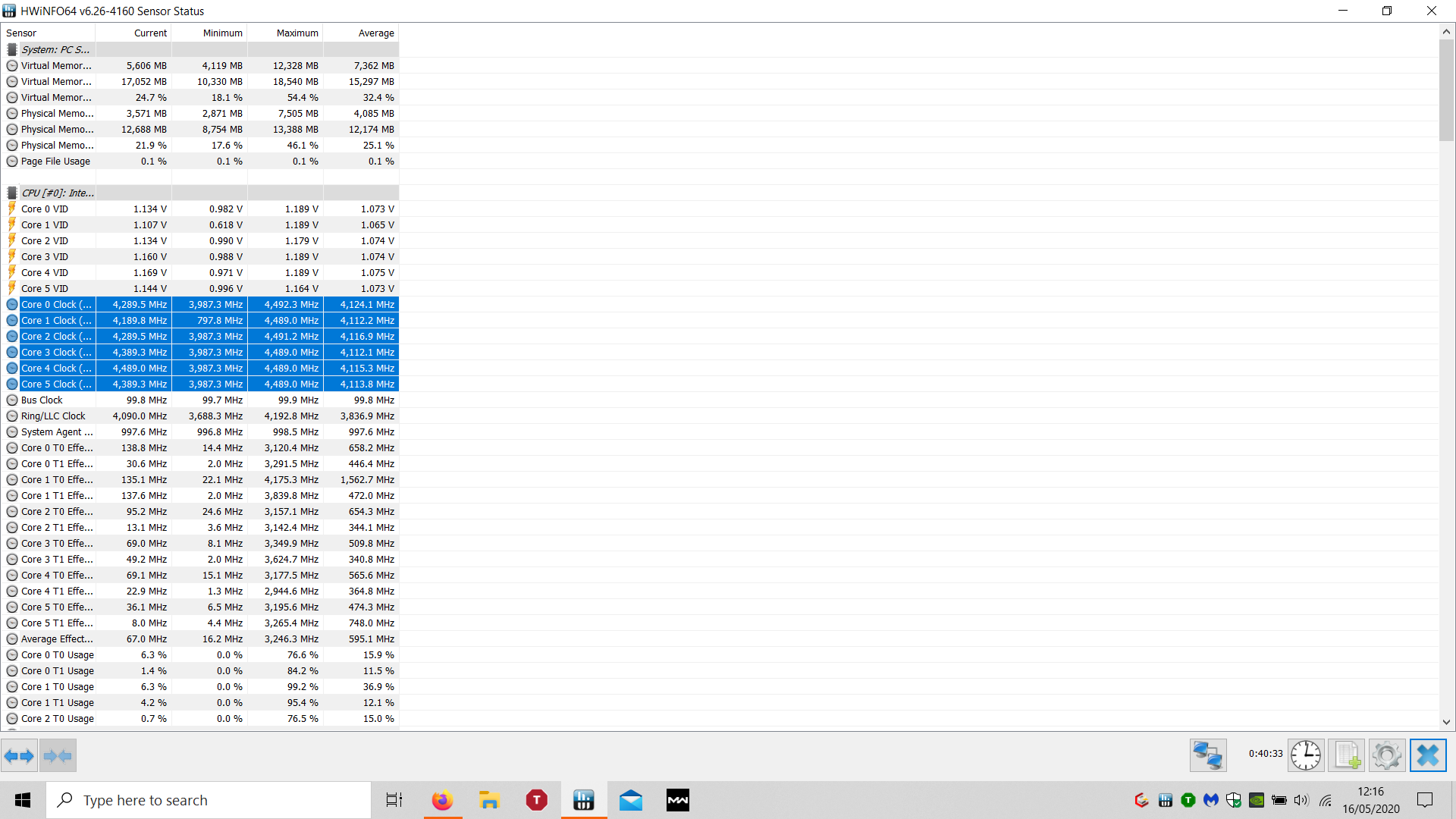Screen dimensions: 1456x819
Task: Click the scrollbar up arrow
Action: (x=1446, y=32)
